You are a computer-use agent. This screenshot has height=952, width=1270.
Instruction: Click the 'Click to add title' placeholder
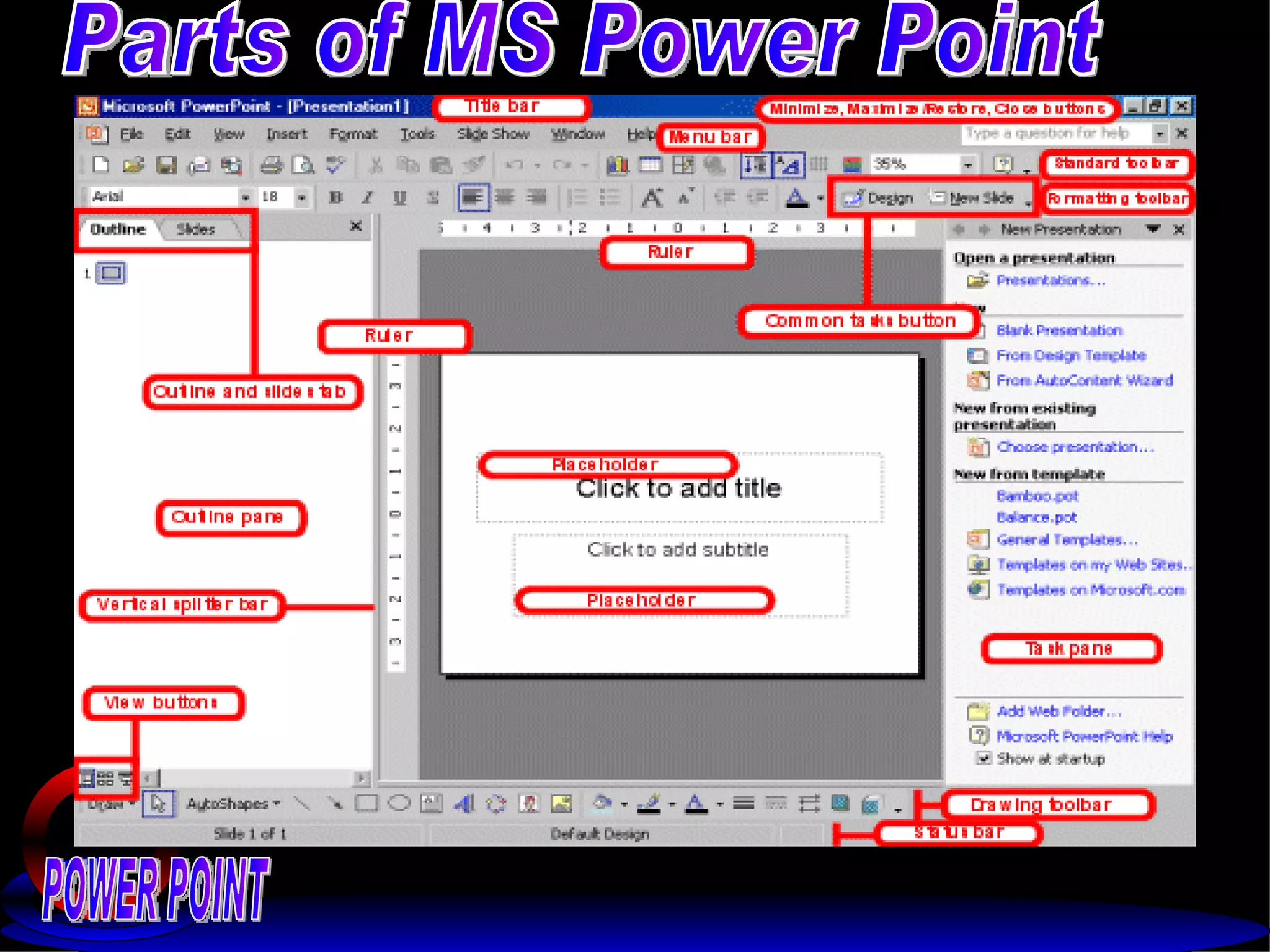click(679, 489)
